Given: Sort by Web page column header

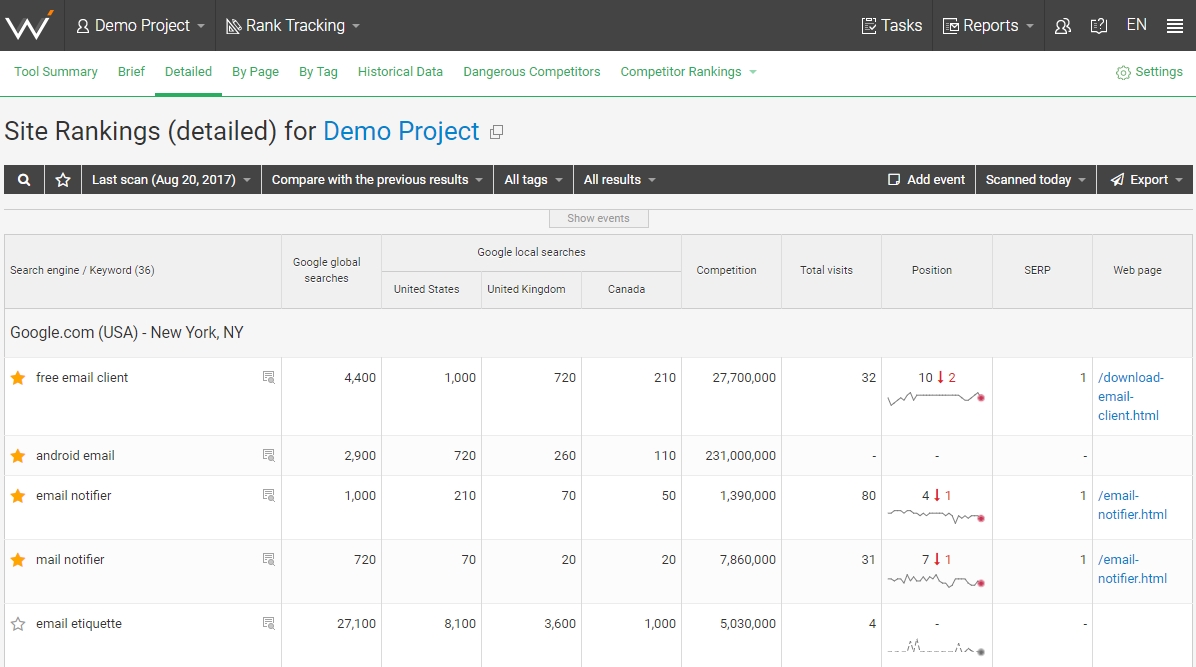Looking at the screenshot, I should click(x=1142, y=271).
